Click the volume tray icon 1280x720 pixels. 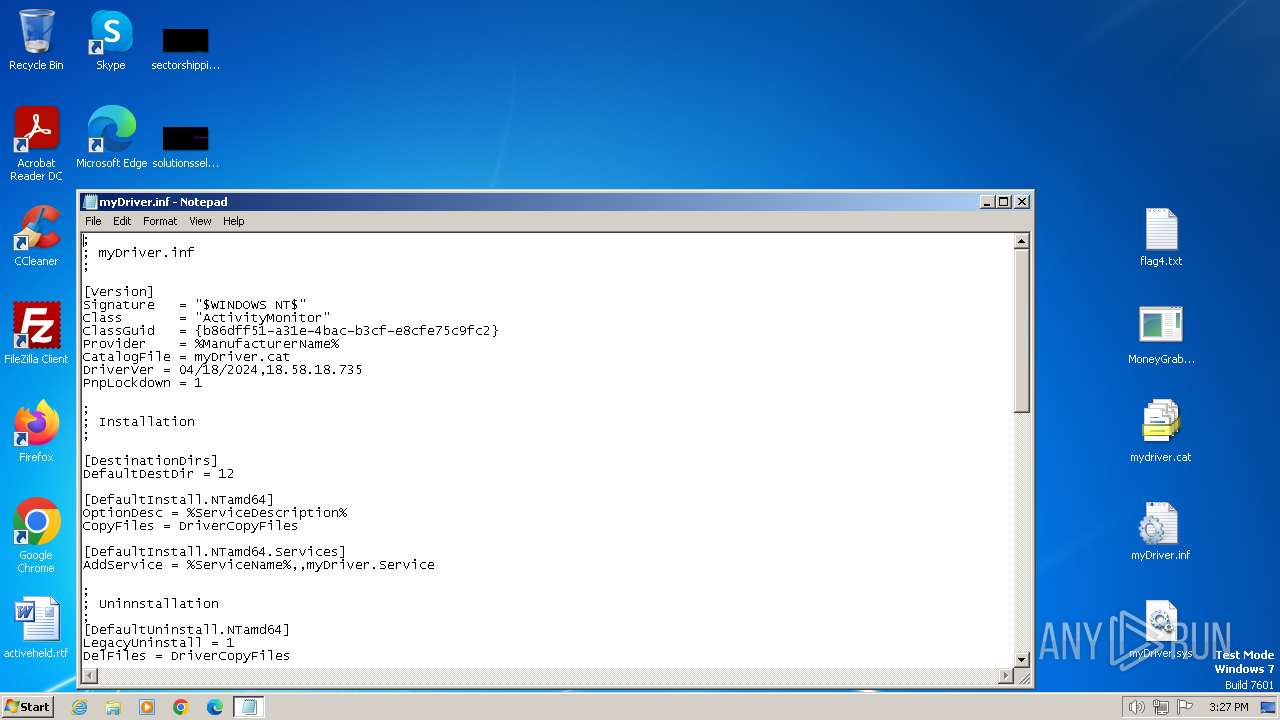point(1137,707)
